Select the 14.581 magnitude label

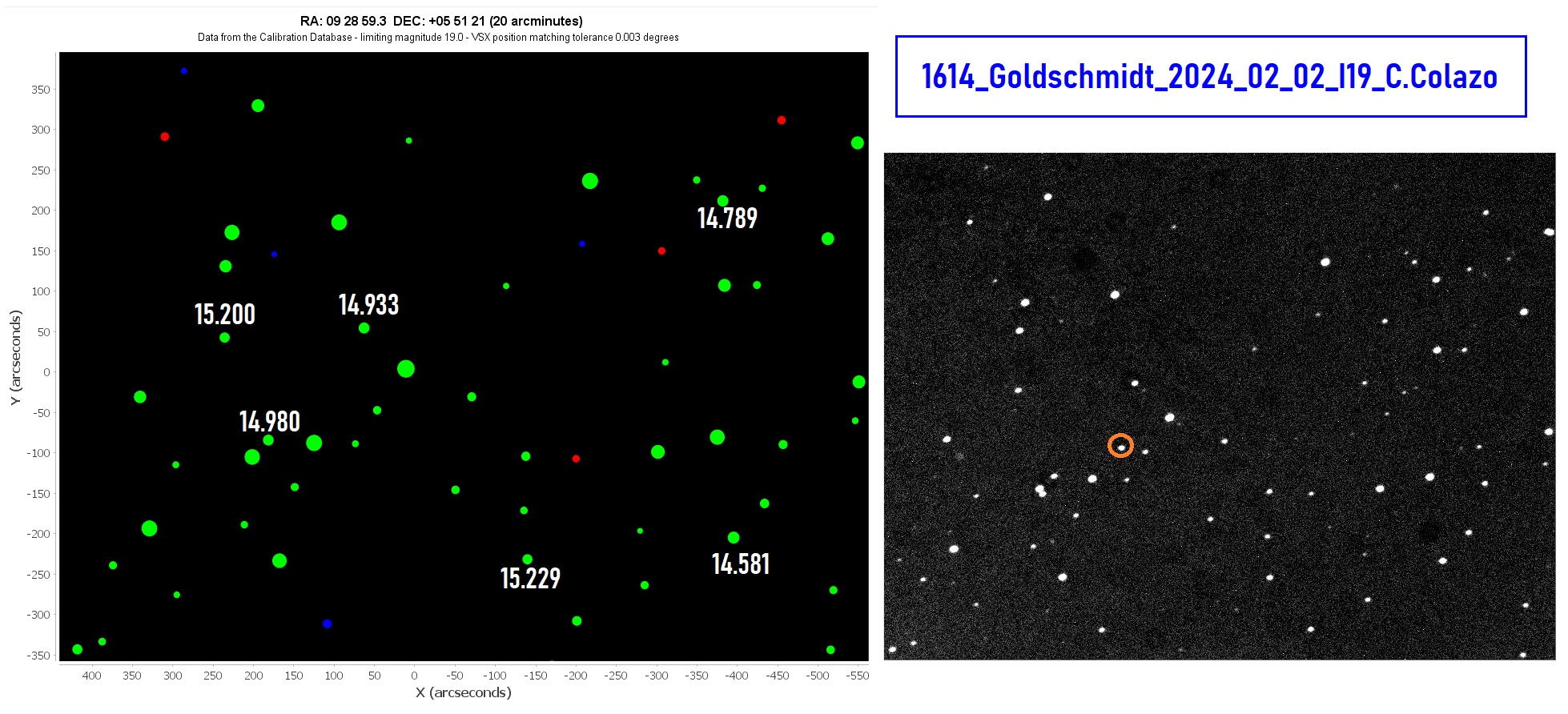(x=741, y=564)
